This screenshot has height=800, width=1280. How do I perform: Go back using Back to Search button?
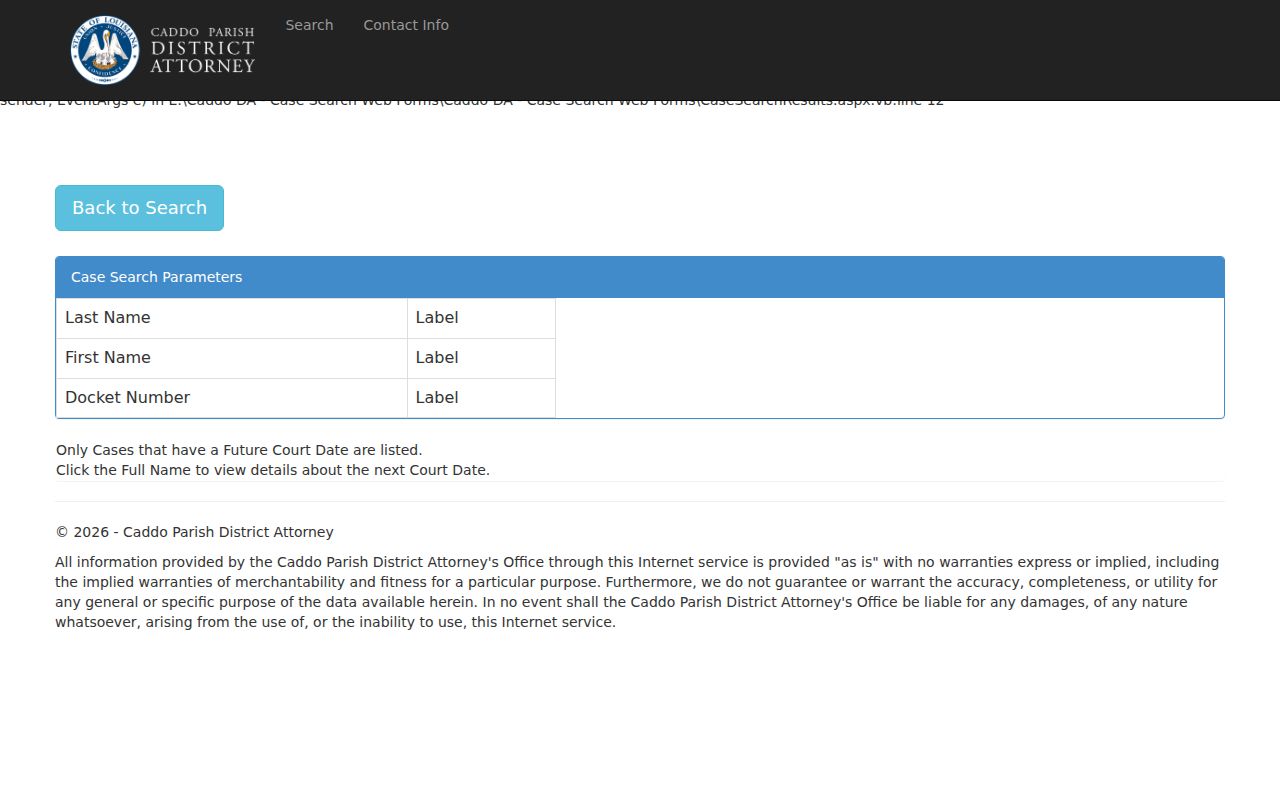139,208
